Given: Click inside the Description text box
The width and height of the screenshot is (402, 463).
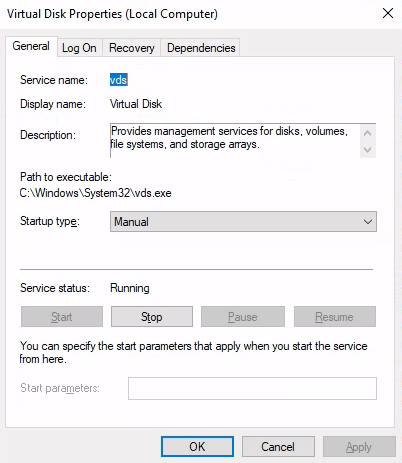Looking at the screenshot, I should click(x=235, y=140).
